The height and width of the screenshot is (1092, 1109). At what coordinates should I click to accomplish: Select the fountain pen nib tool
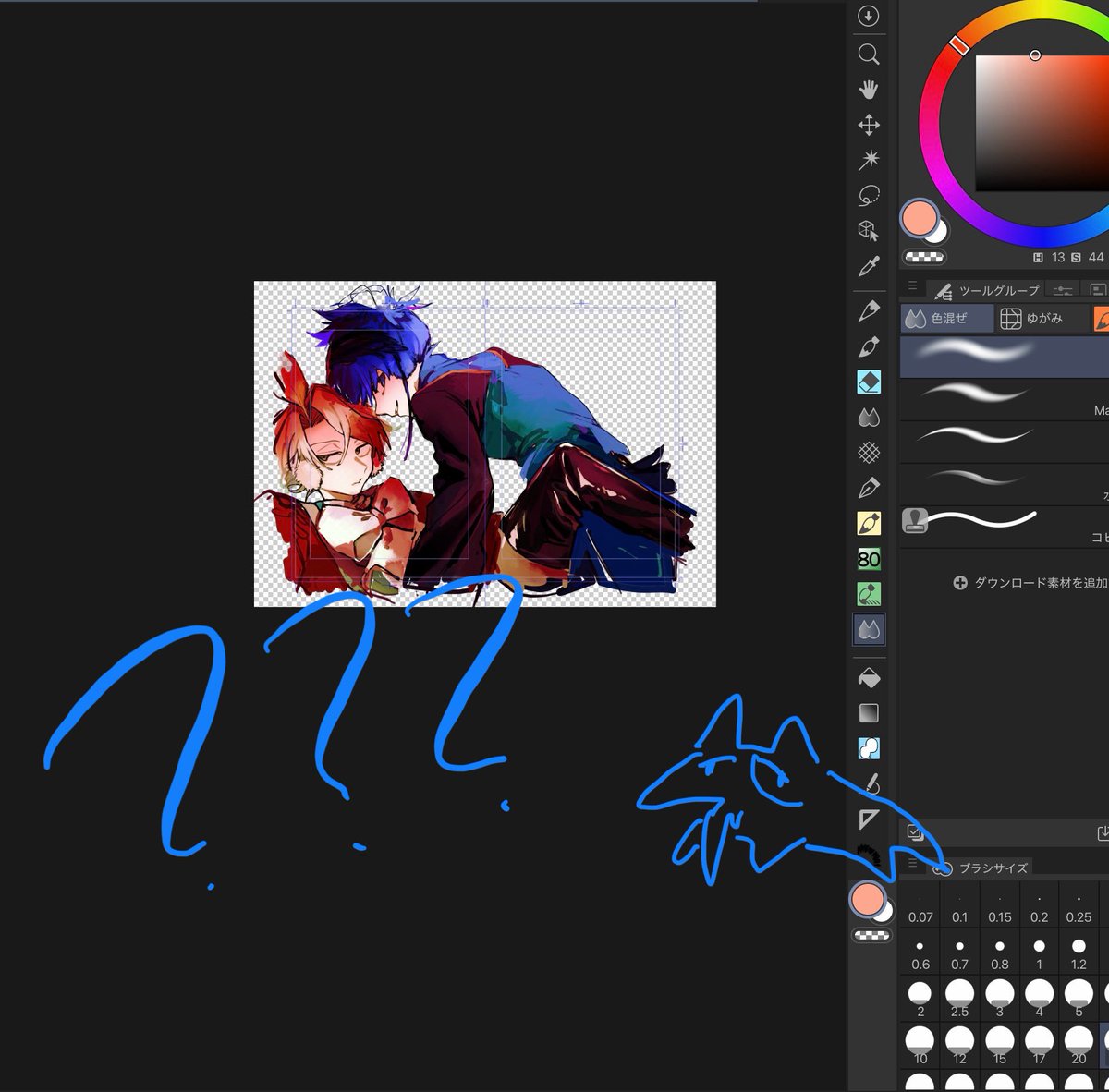[x=869, y=488]
